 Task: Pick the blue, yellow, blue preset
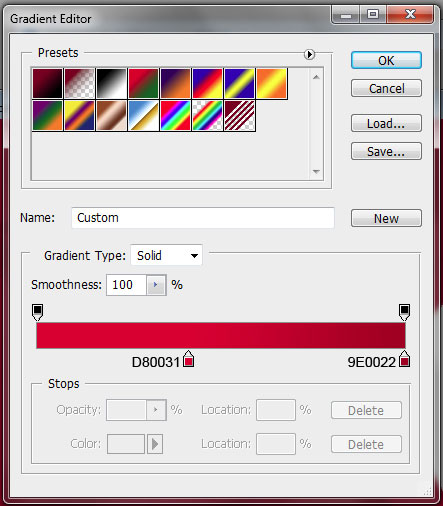[x=239, y=83]
